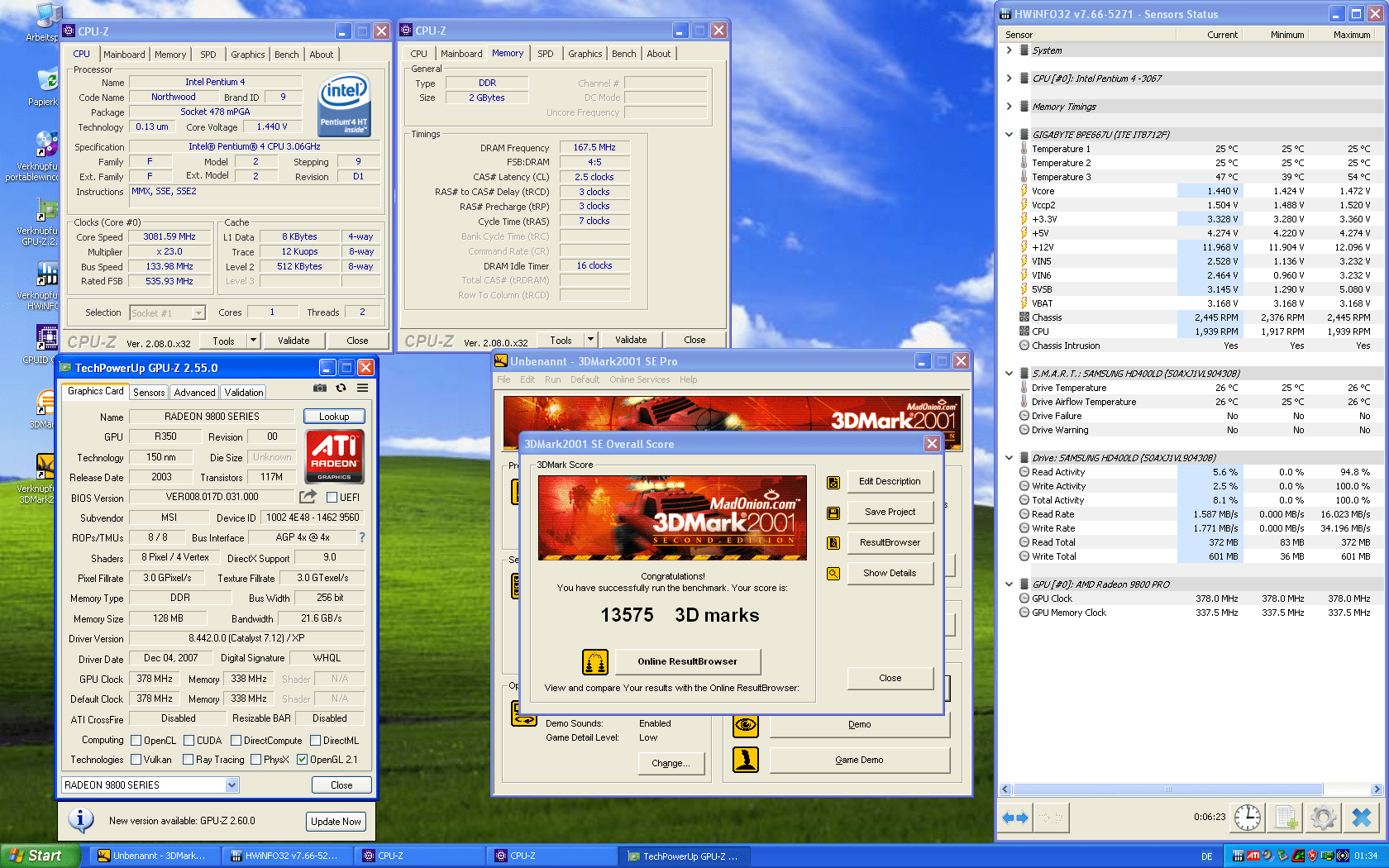Click HWiNFO horizontal scrollbar right arrow

[1377, 789]
